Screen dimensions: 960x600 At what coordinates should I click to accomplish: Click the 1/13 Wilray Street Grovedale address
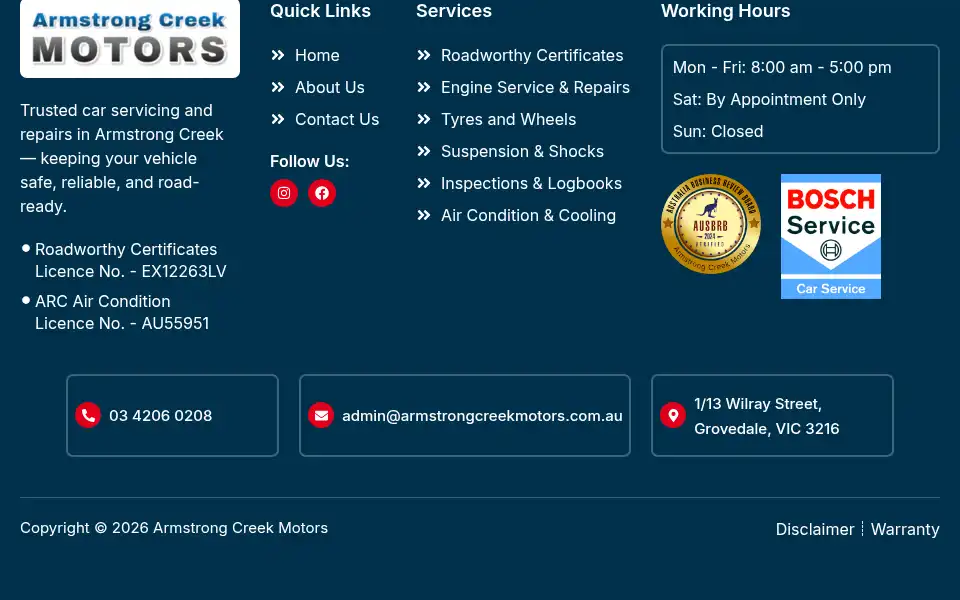click(767, 416)
